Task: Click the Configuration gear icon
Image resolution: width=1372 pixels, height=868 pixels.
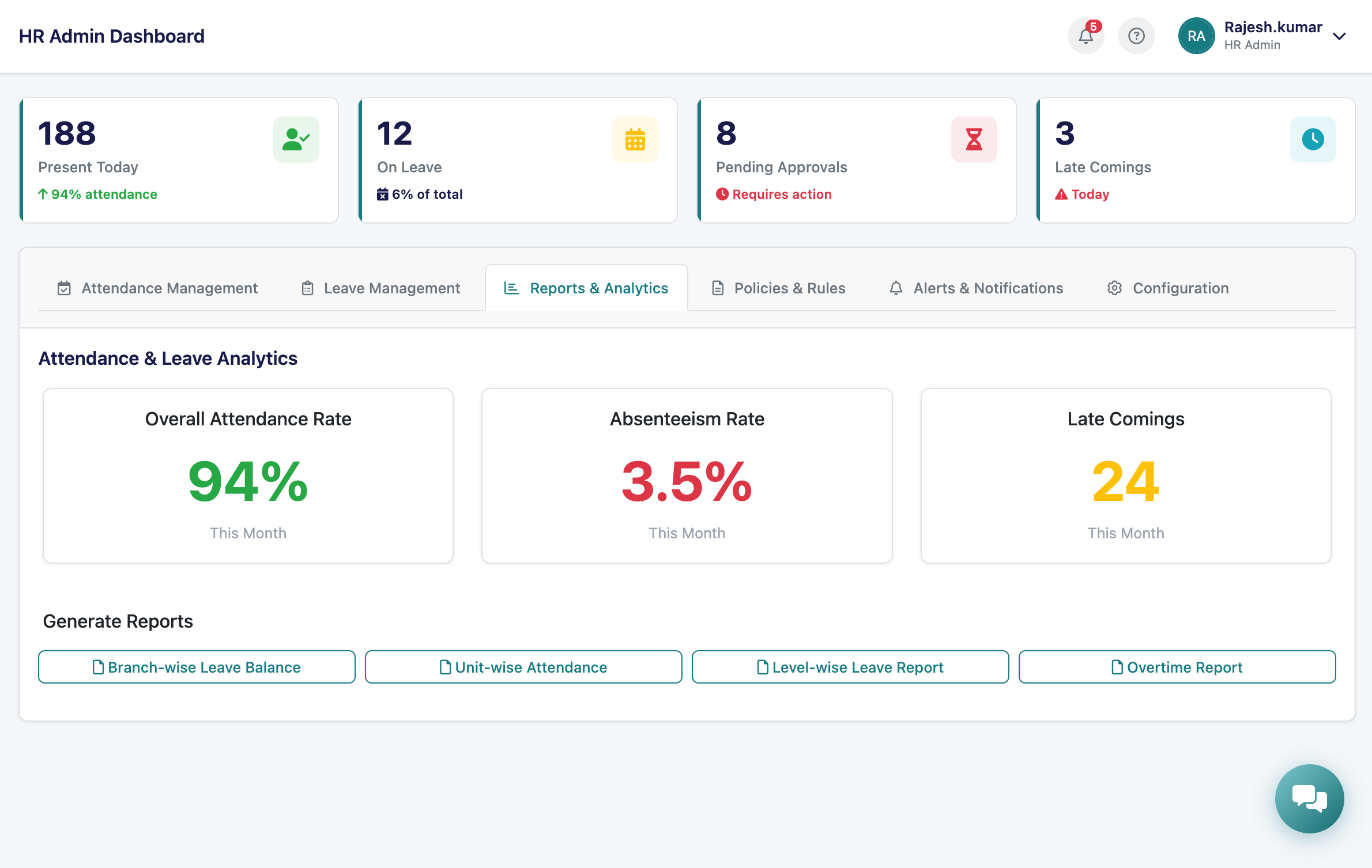Action: [1115, 288]
